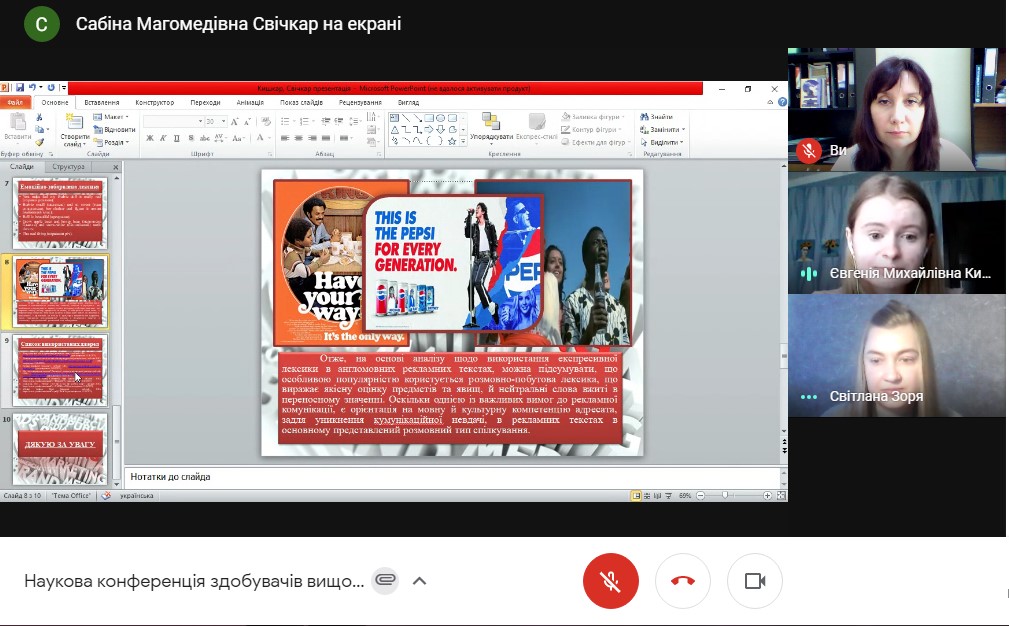Click the decrease font size icon

click(247, 122)
